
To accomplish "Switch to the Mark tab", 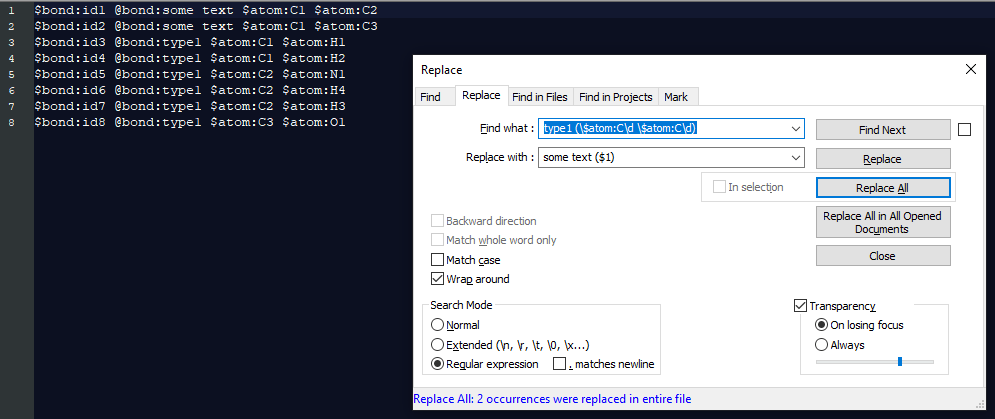I will (x=676, y=96).
